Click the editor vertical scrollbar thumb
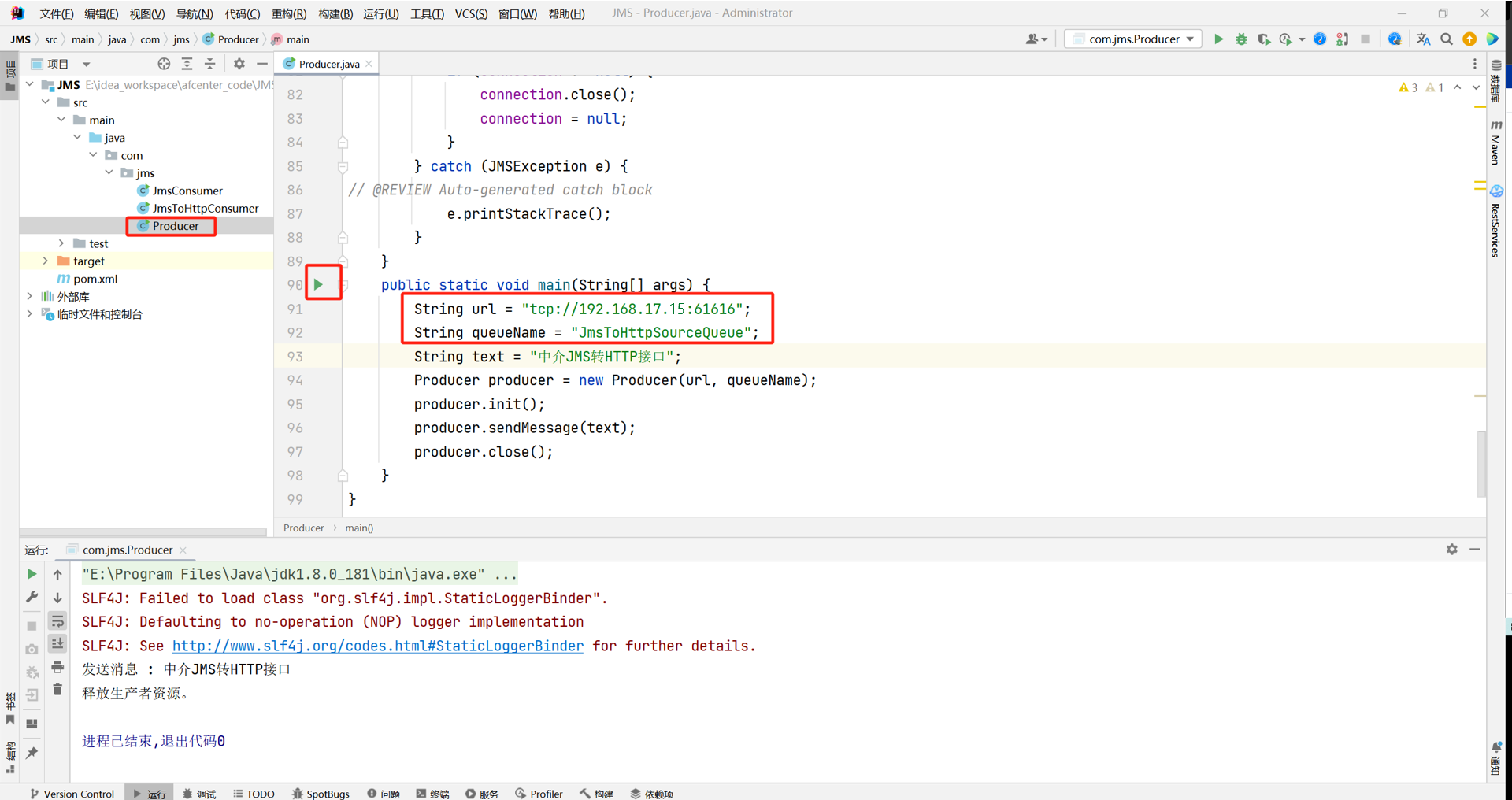The image size is (1512, 800). [1480, 464]
